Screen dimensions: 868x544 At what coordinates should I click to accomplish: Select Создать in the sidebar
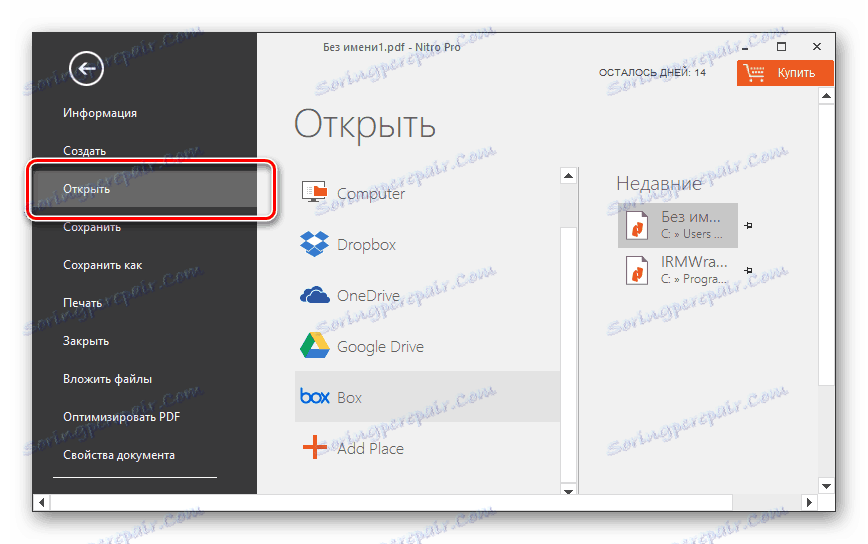click(84, 151)
